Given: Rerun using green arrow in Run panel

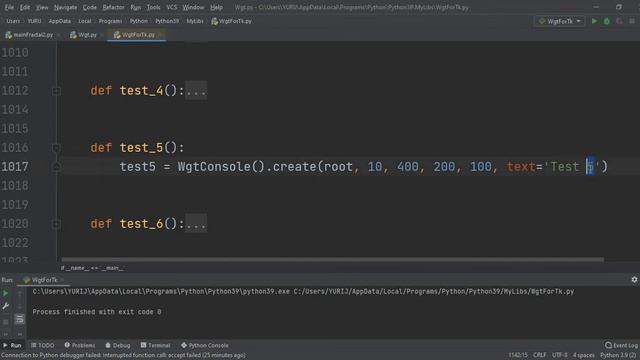Looking at the screenshot, I should pyautogui.click(x=6, y=293).
